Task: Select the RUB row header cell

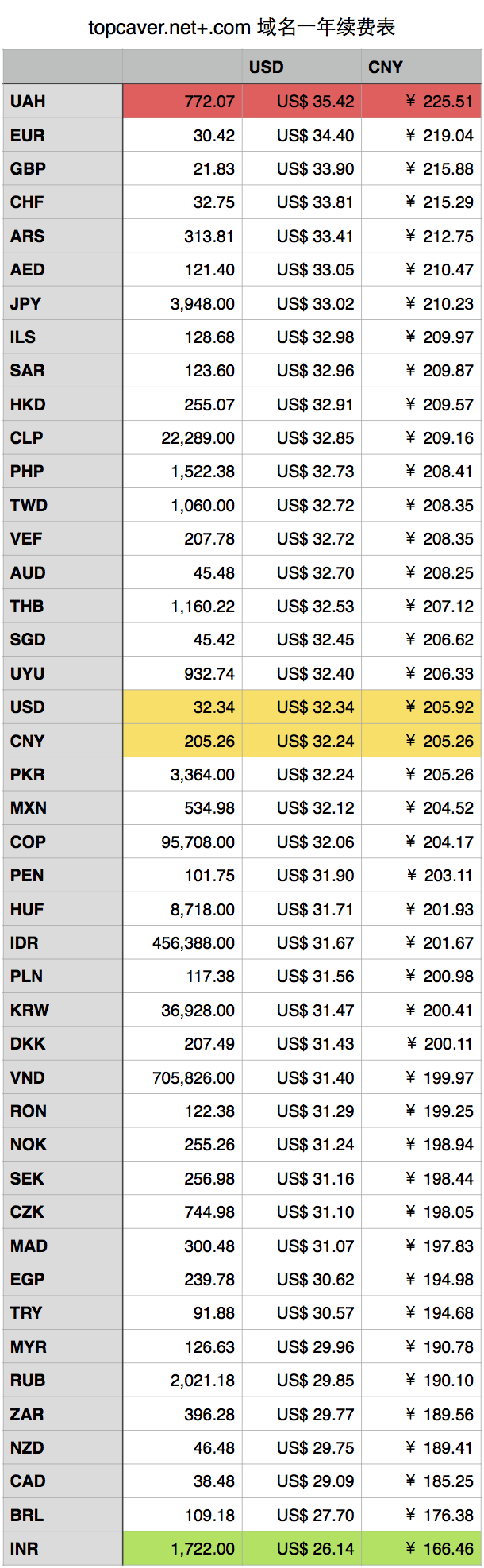Action: (x=63, y=1380)
